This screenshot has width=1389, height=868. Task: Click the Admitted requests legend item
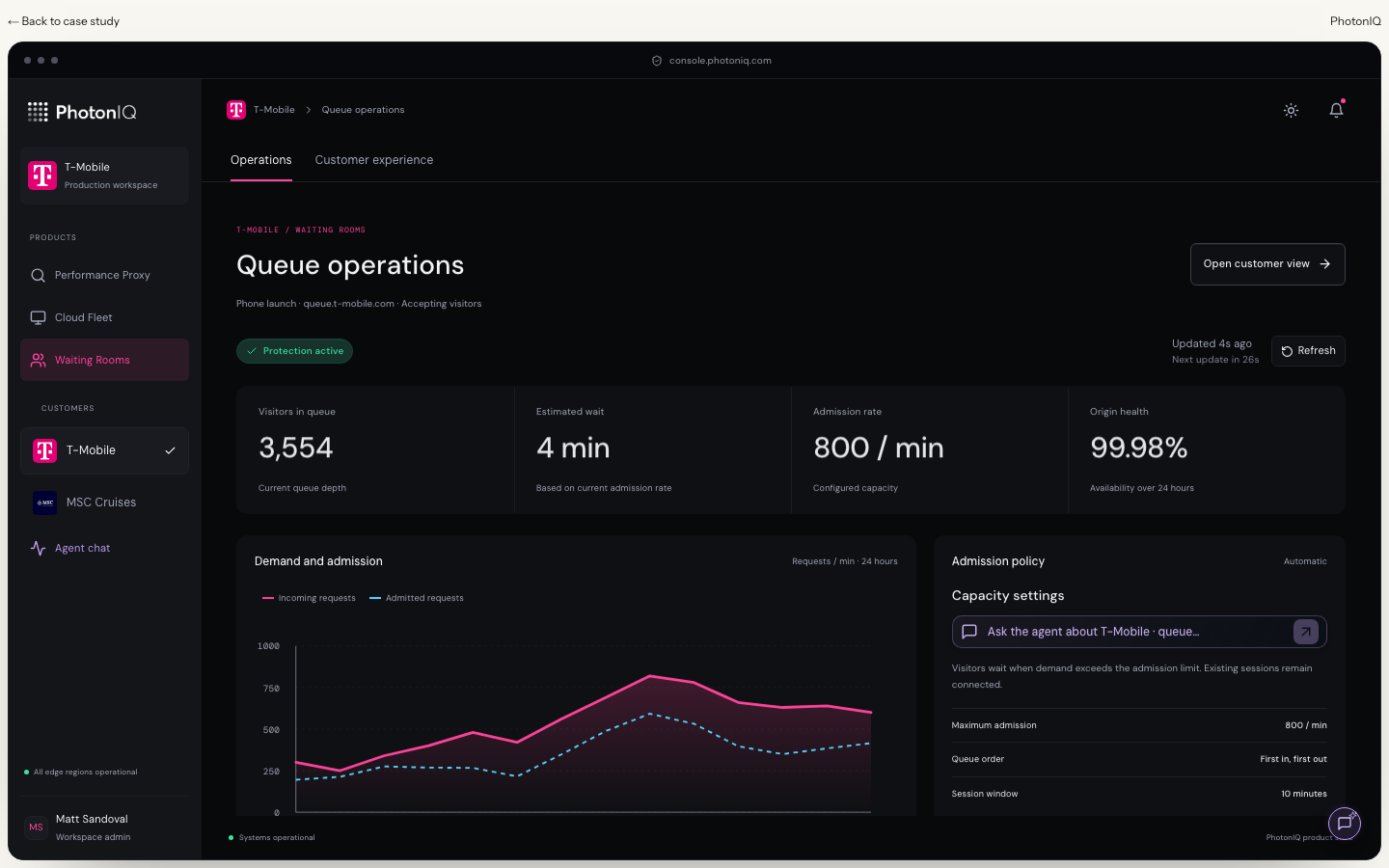click(417, 598)
